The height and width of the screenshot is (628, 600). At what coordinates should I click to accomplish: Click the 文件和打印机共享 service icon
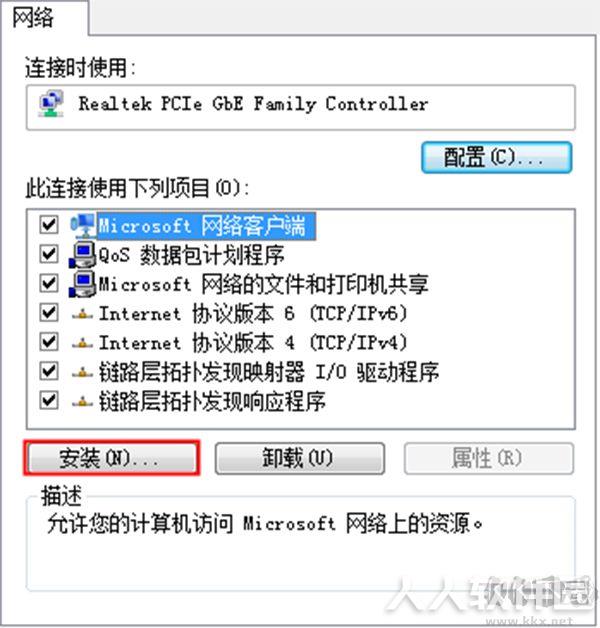[x=83, y=284]
